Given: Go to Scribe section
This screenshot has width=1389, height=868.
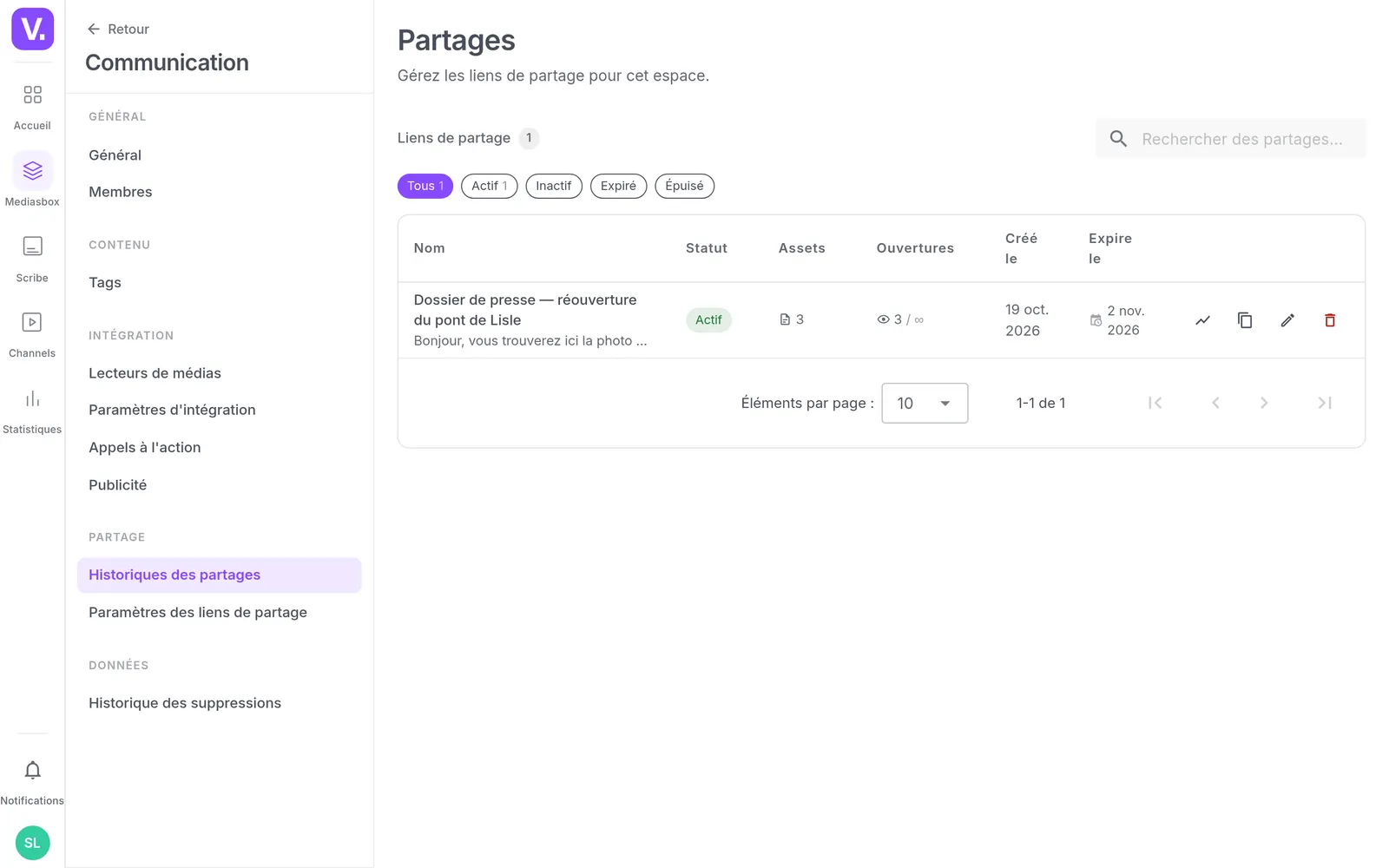Looking at the screenshot, I should [32, 259].
